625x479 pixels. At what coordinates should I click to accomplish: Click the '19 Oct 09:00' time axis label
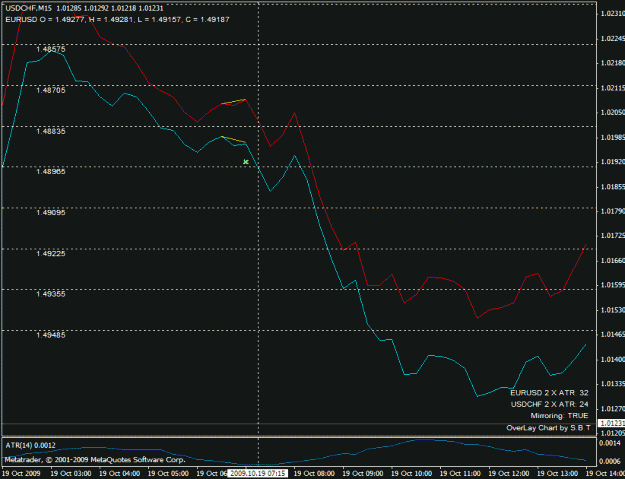(x=363, y=473)
